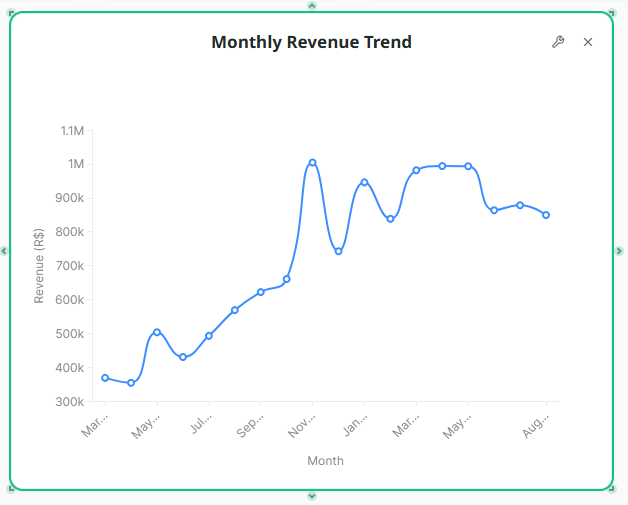628x505 pixels.
Task: Click the Jan... x-axis label
Action: click(x=355, y=425)
